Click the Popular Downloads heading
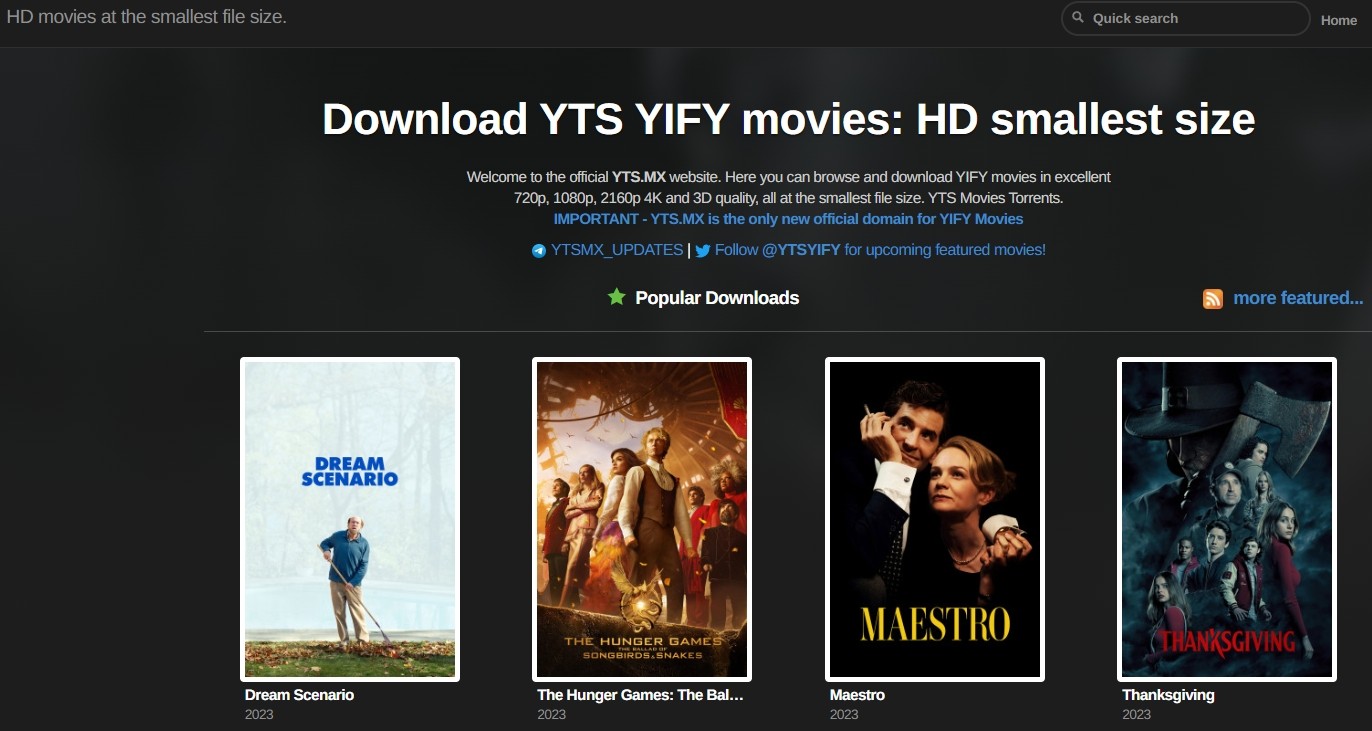The height and width of the screenshot is (731, 1372). click(x=717, y=298)
